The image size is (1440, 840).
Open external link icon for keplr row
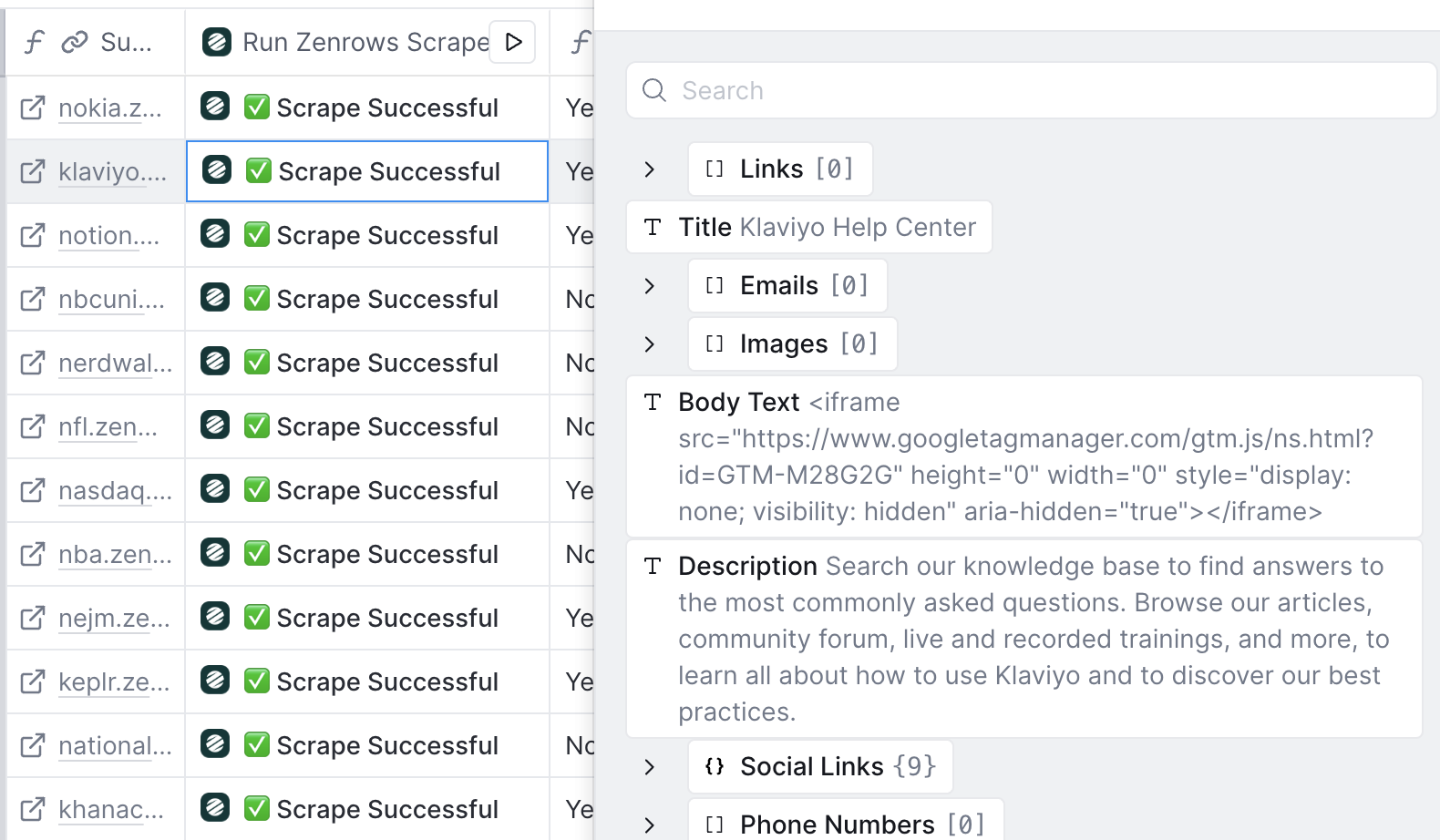pyautogui.click(x=33, y=681)
